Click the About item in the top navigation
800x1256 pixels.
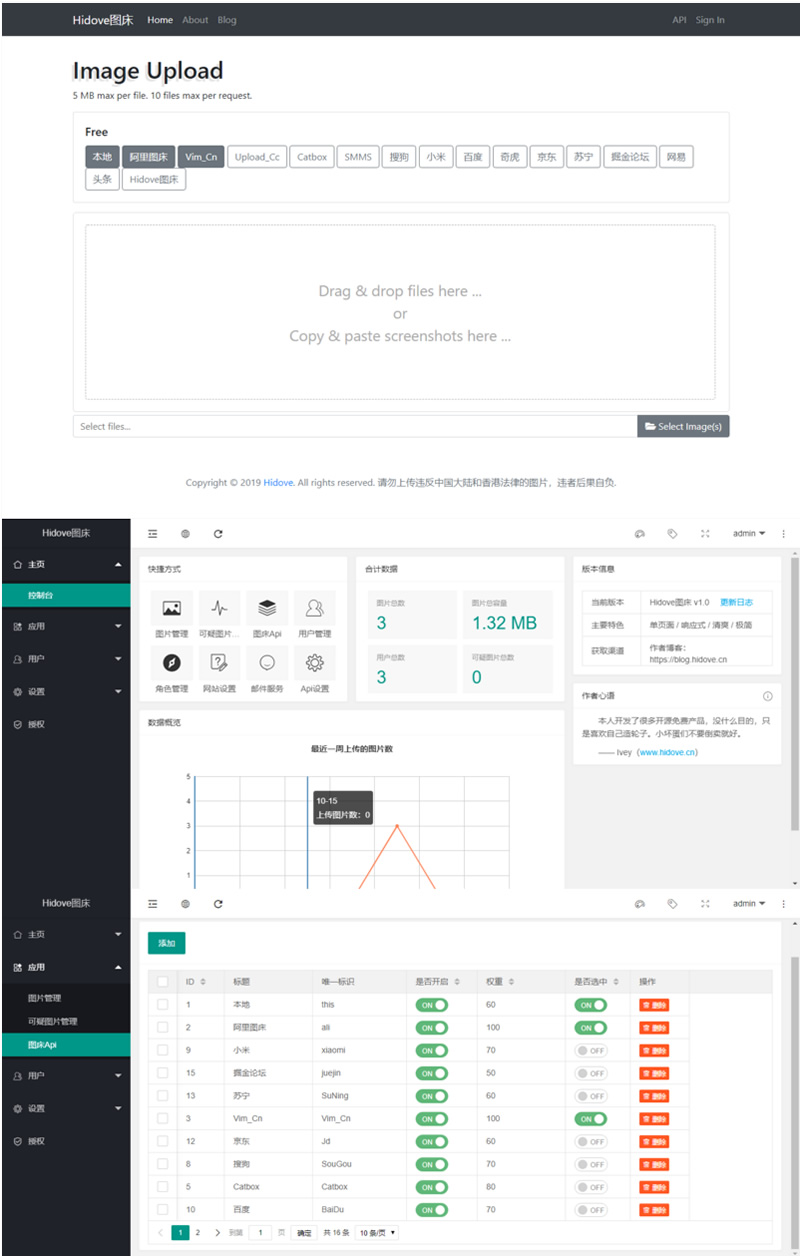coord(195,20)
